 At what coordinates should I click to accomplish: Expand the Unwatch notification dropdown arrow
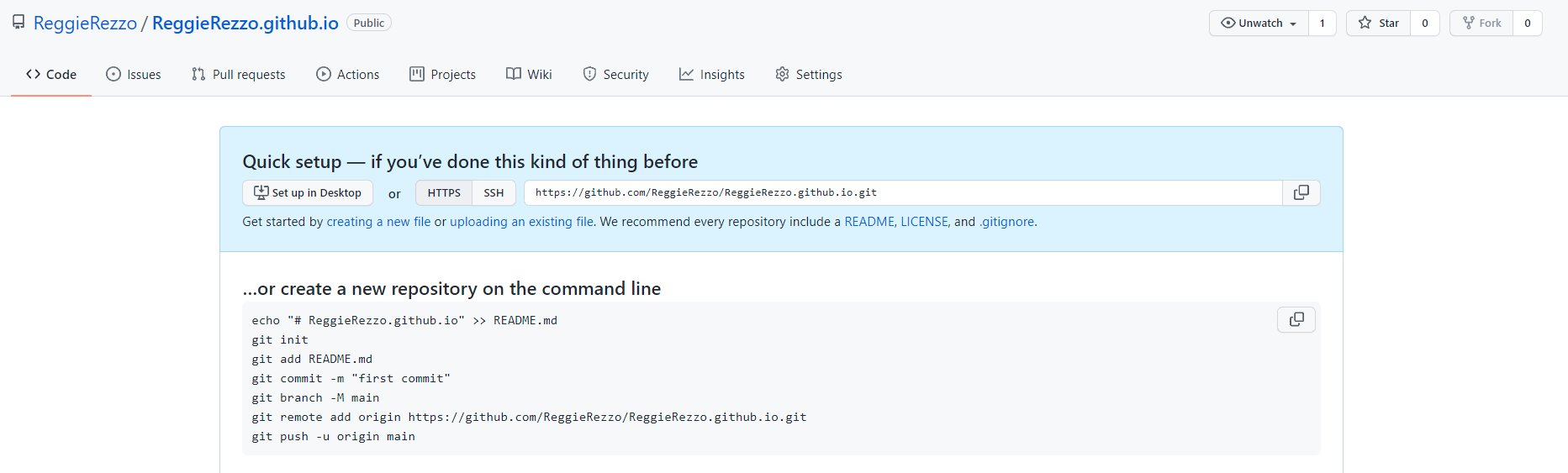(1293, 24)
